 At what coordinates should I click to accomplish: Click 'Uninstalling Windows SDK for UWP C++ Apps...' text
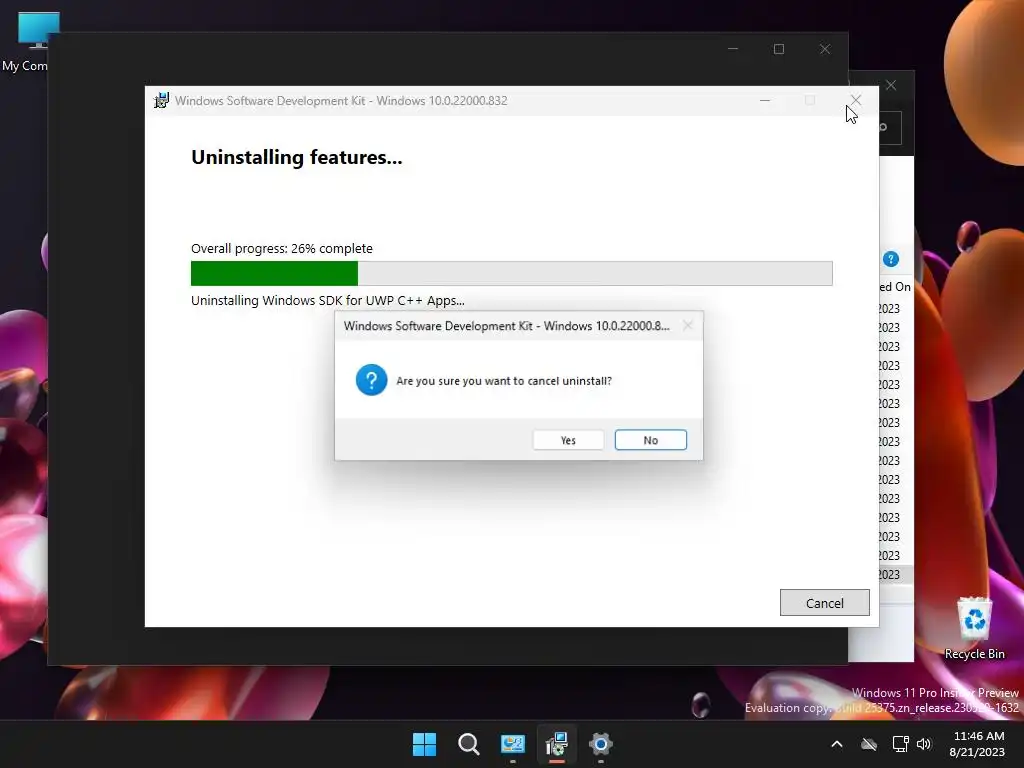pos(328,300)
